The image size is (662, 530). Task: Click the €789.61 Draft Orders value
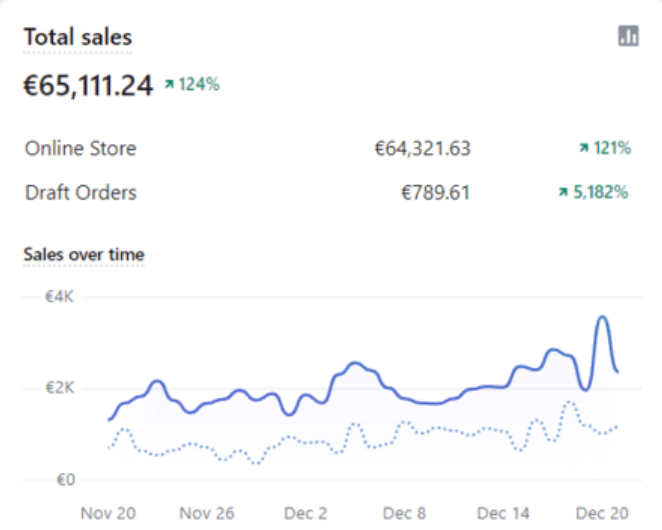click(x=435, y=193)
